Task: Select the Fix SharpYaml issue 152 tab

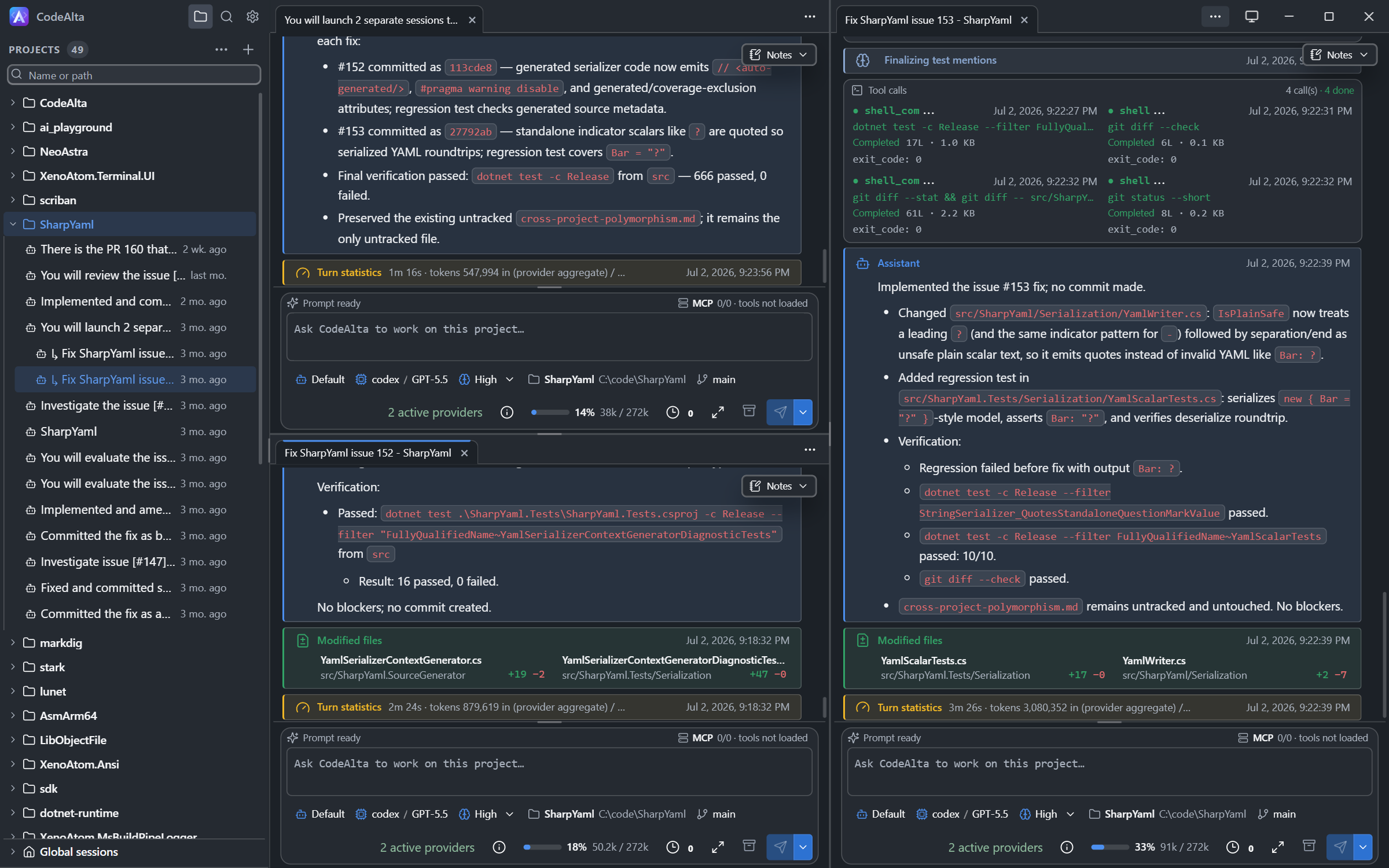Action: coord(368,453)
